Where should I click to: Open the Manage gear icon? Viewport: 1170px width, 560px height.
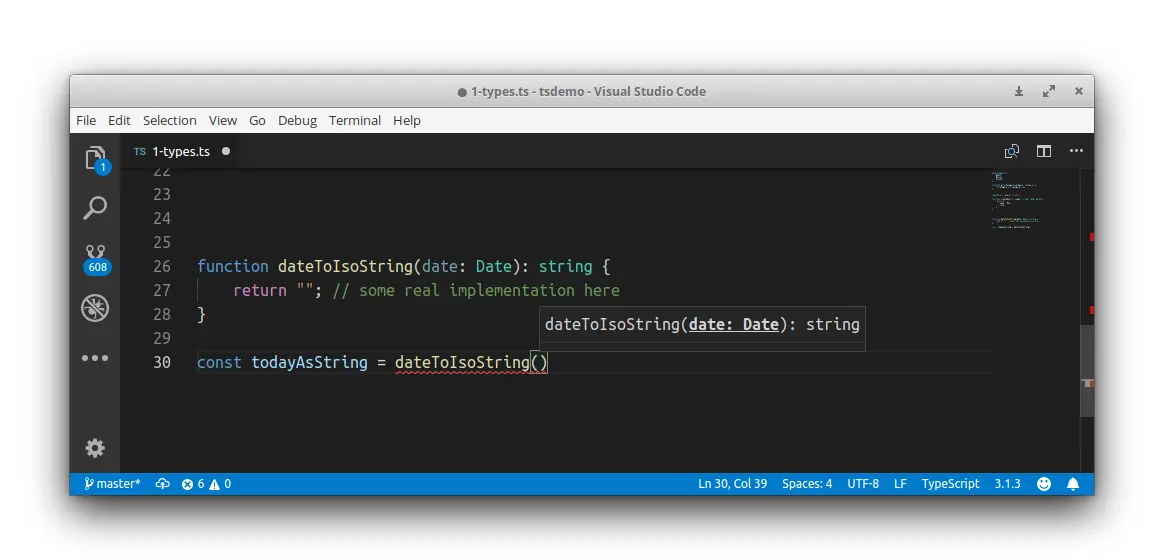pyautogui.click(x=95, y=448)
